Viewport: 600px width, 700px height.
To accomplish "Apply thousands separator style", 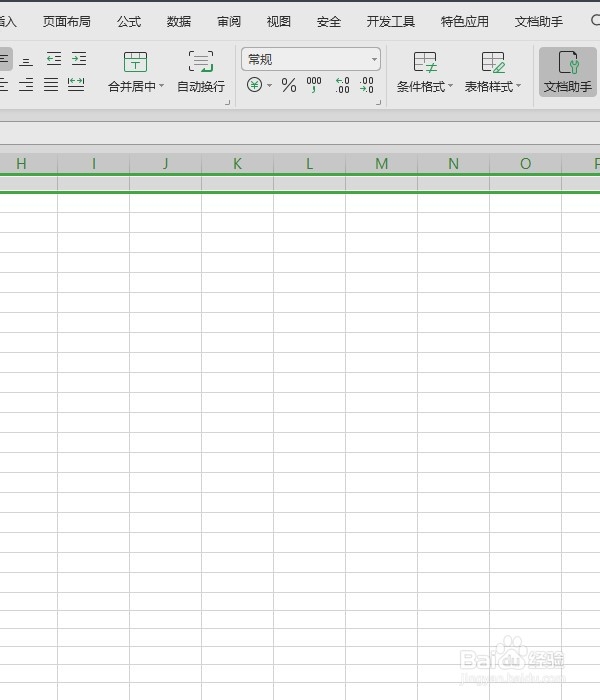I will point(314,84).
